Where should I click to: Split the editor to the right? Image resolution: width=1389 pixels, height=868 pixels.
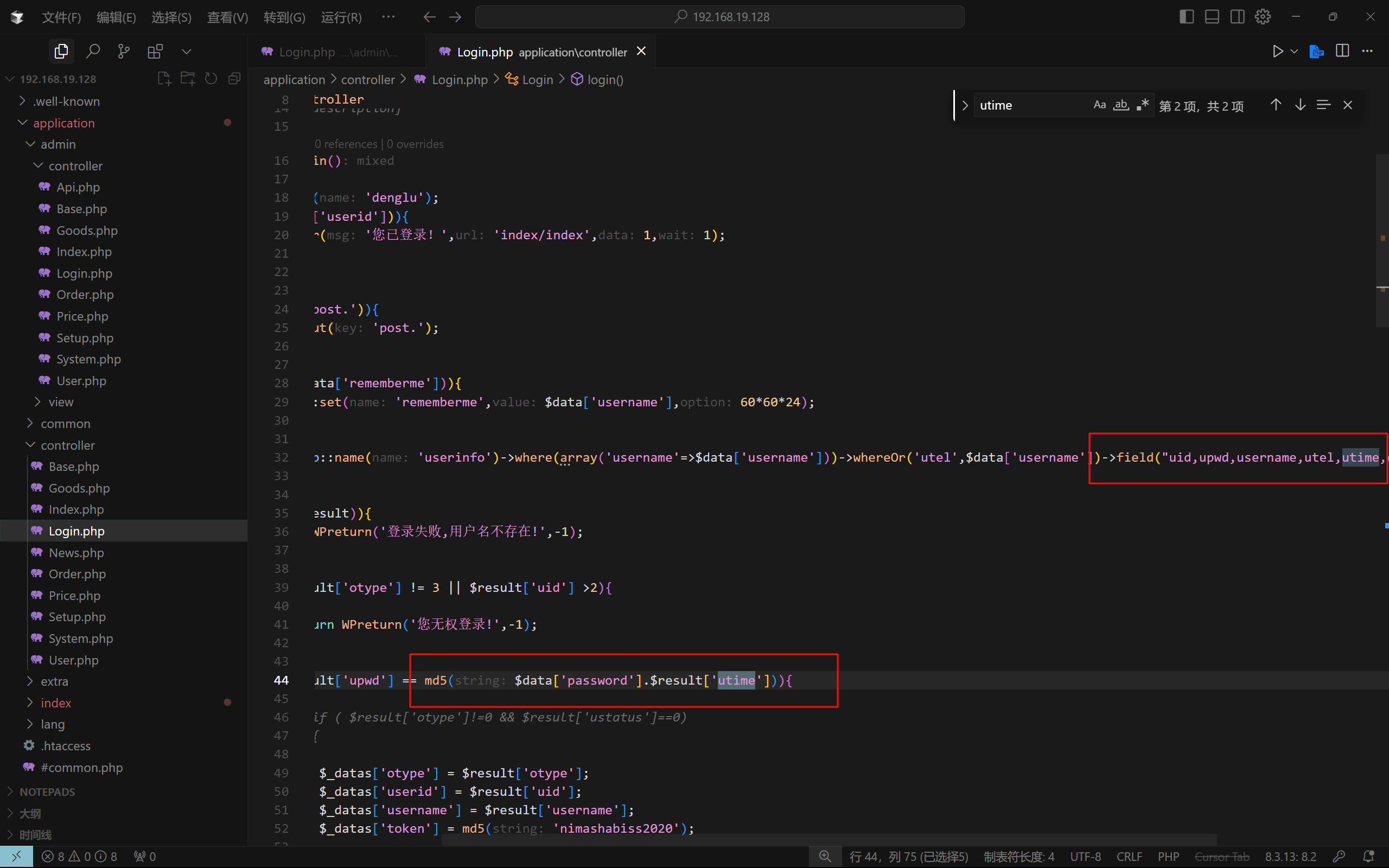(x=1342, y=51)
